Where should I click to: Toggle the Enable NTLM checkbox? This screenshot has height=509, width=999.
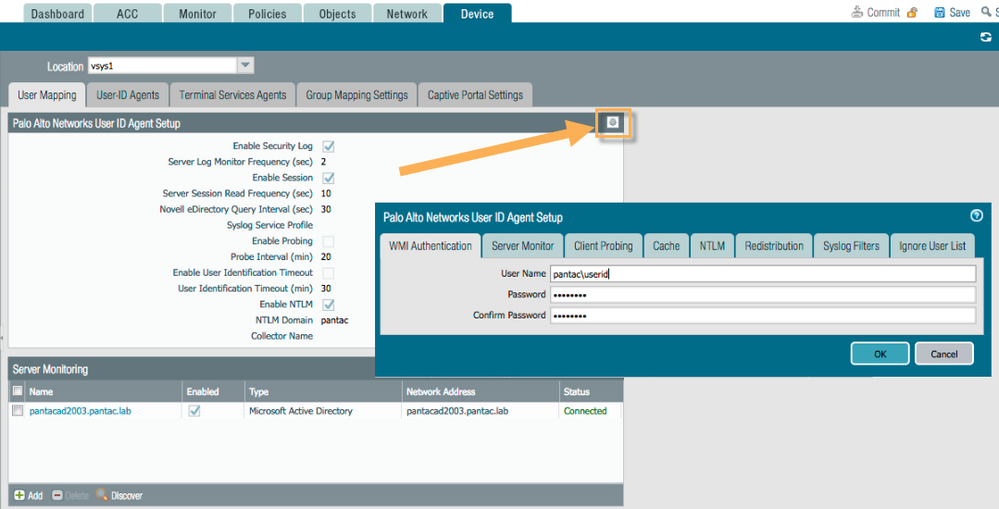[328, 305]
